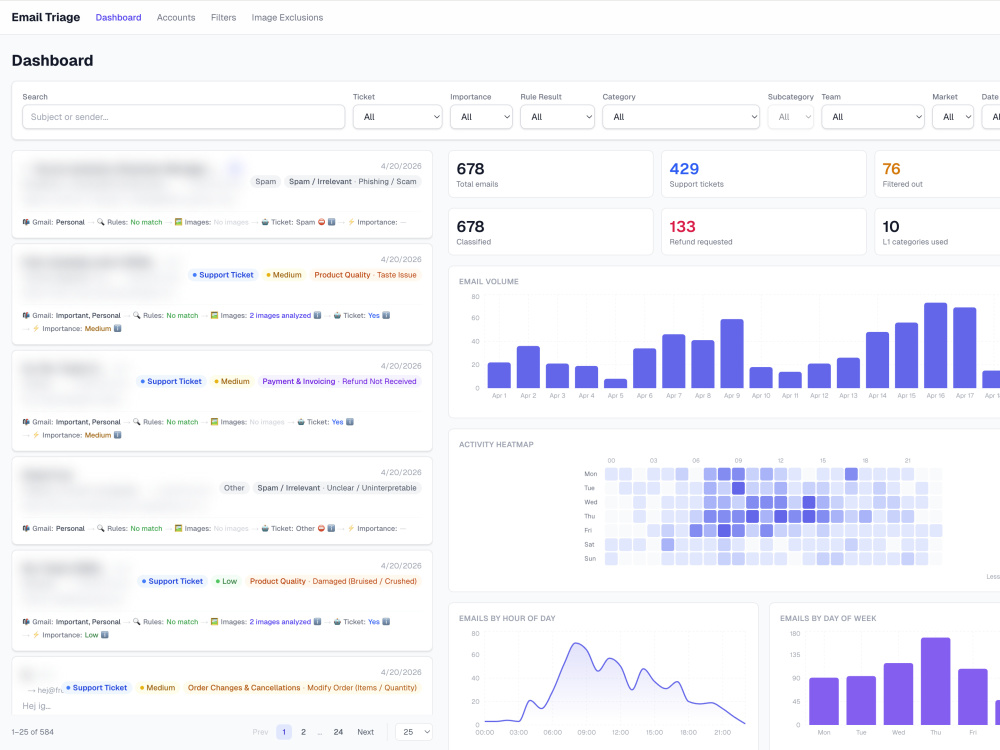Open images info icon on Taste Issue email
This screenshot has height=750, width=1000.
pos(318,315)
